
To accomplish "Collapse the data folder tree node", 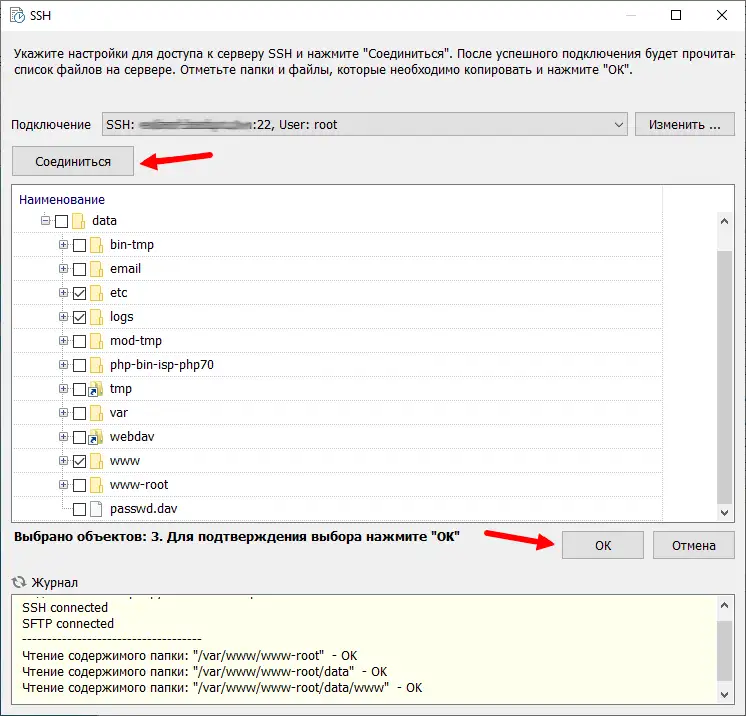I will [45, 221].
